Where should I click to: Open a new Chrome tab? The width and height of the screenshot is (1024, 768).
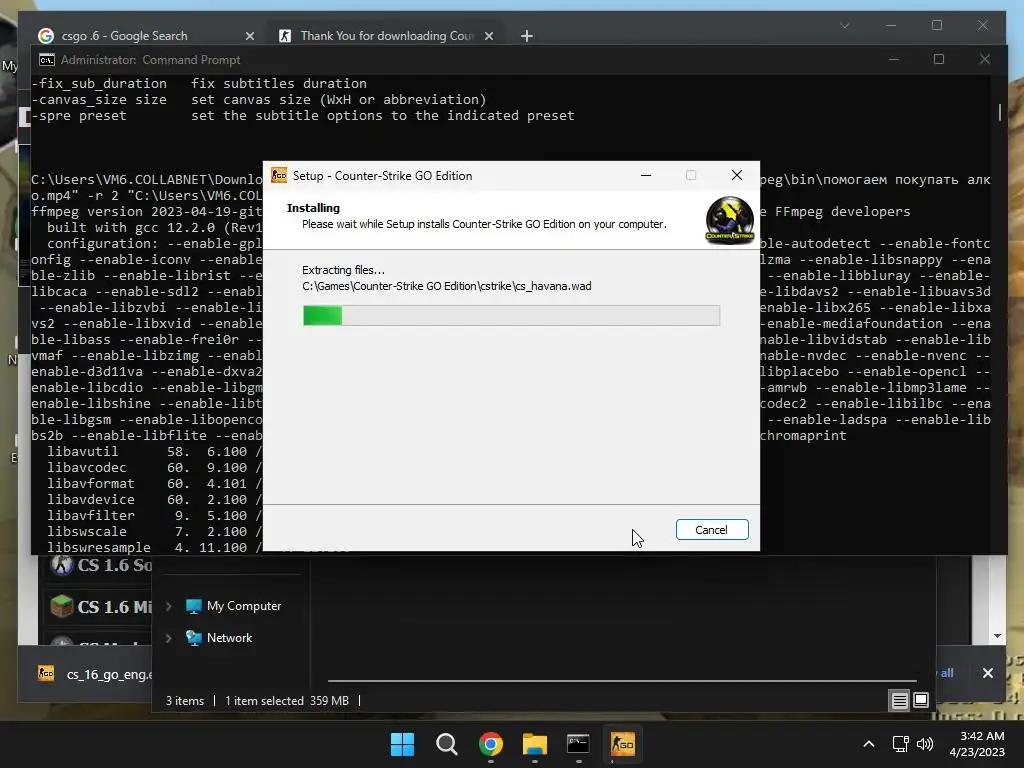tap(526, 36)
